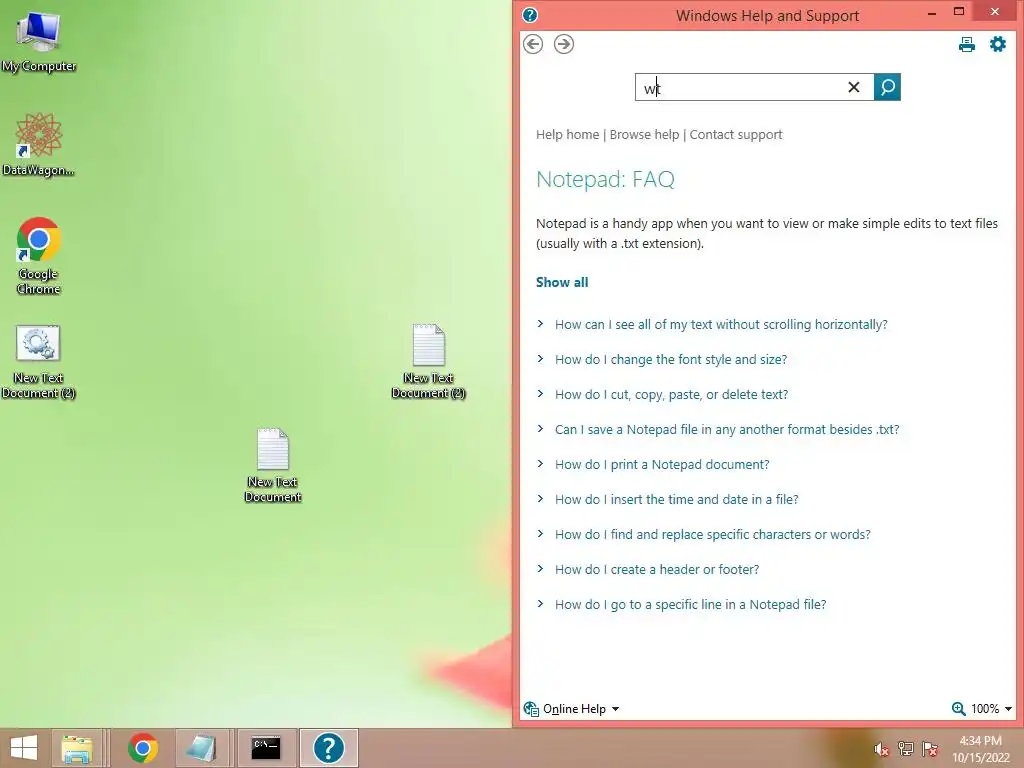Click the Help window title bar question icon
This screenshot has height=768, width=1024.
tap(530, 14)
